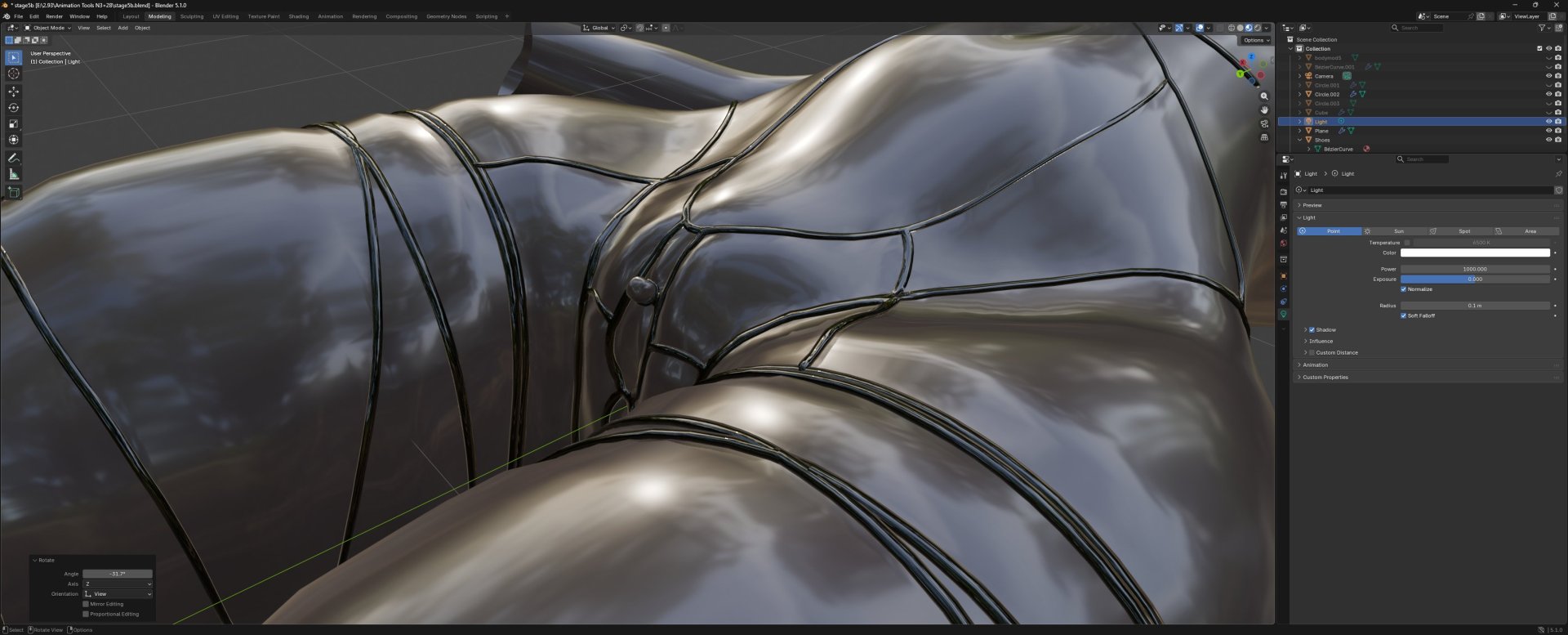This screenshot has height=635, width=1568.
Task: Open the Tool properties tab
Action: (x=1283, y=176)
